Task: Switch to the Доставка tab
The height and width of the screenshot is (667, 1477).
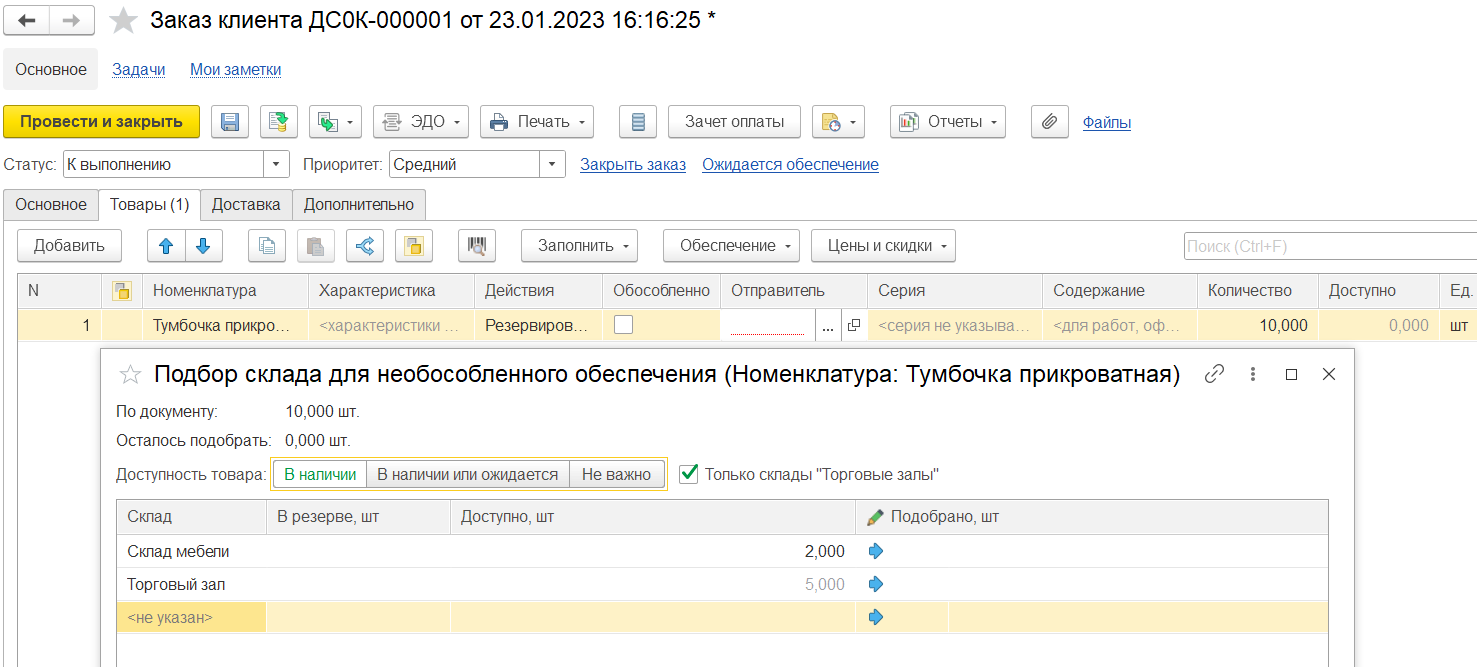Action: (x=246, y=205)
